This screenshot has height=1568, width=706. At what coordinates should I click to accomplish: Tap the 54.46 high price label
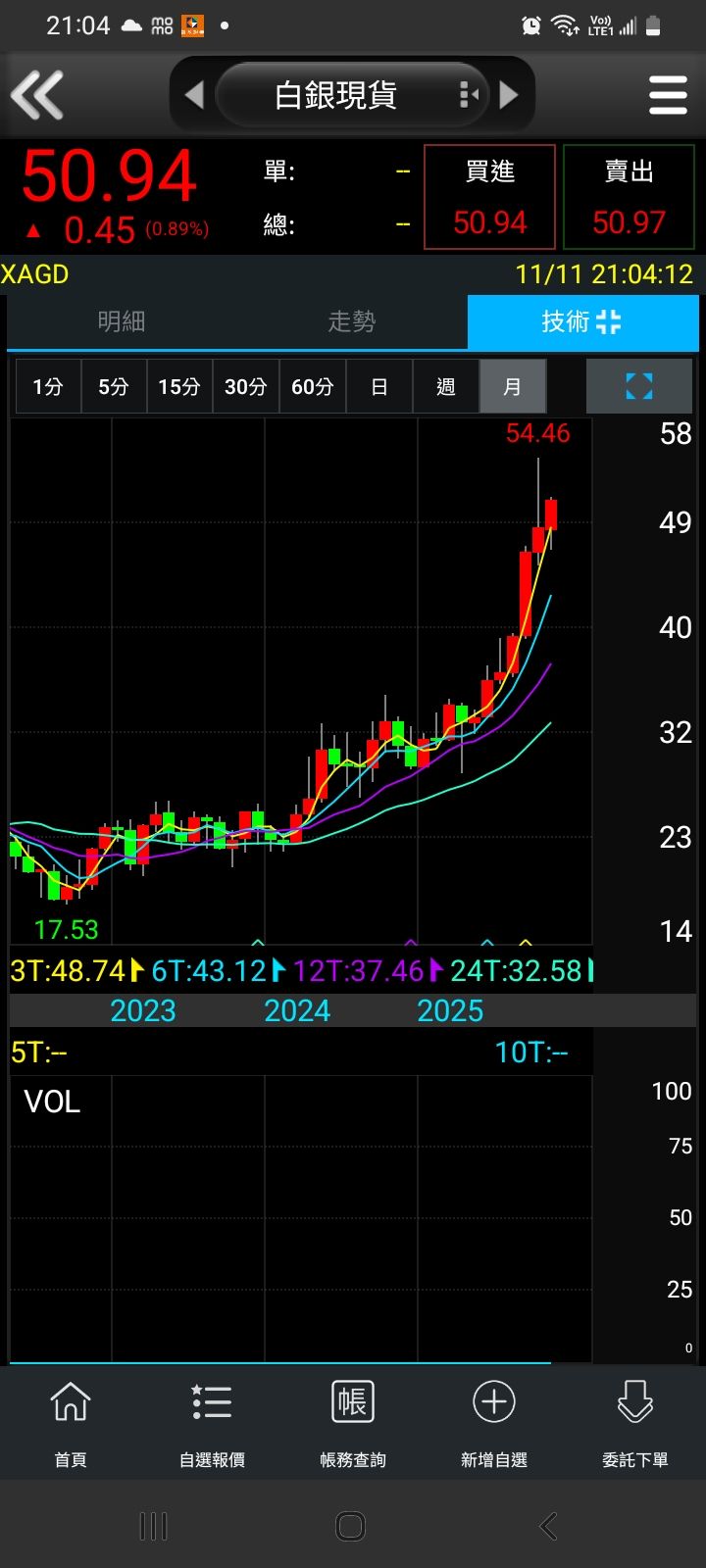pyautogui.click(x=537, y=433)
